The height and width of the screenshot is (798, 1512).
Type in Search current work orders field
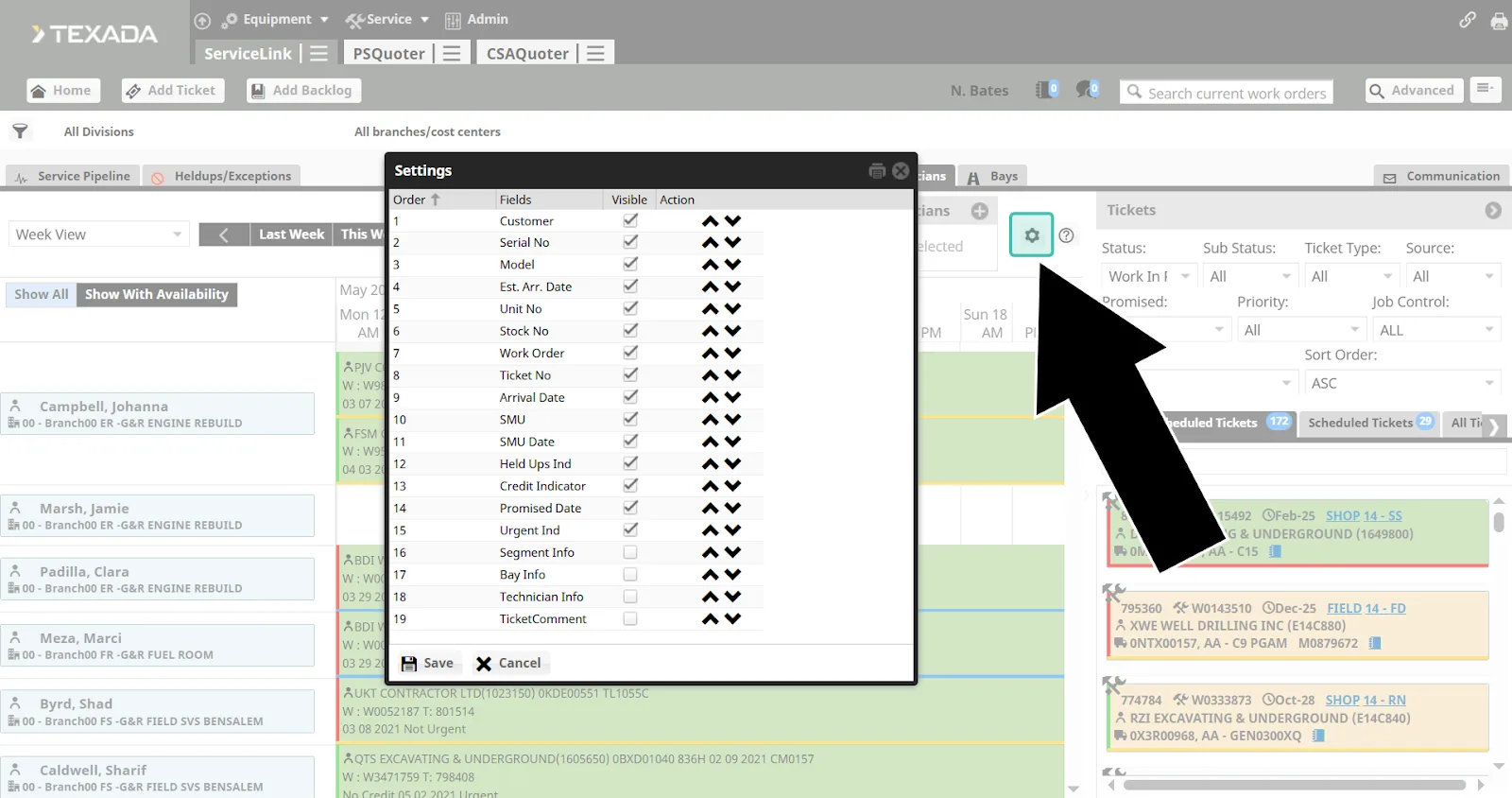tap(1236, 93)
